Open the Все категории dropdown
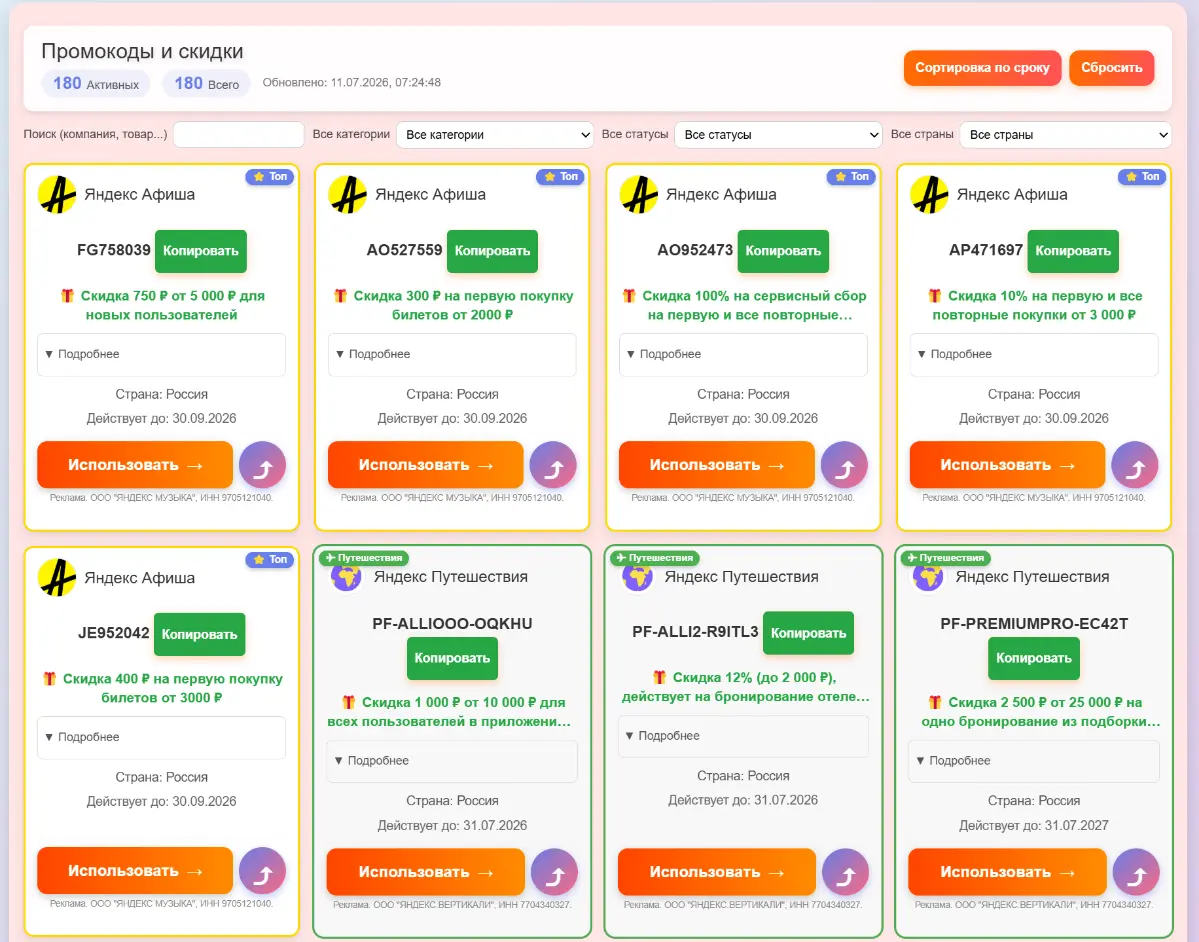 click(495, 135)
